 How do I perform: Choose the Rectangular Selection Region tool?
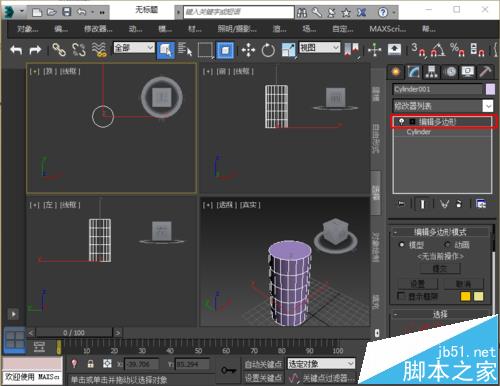[x=205, y=50]
